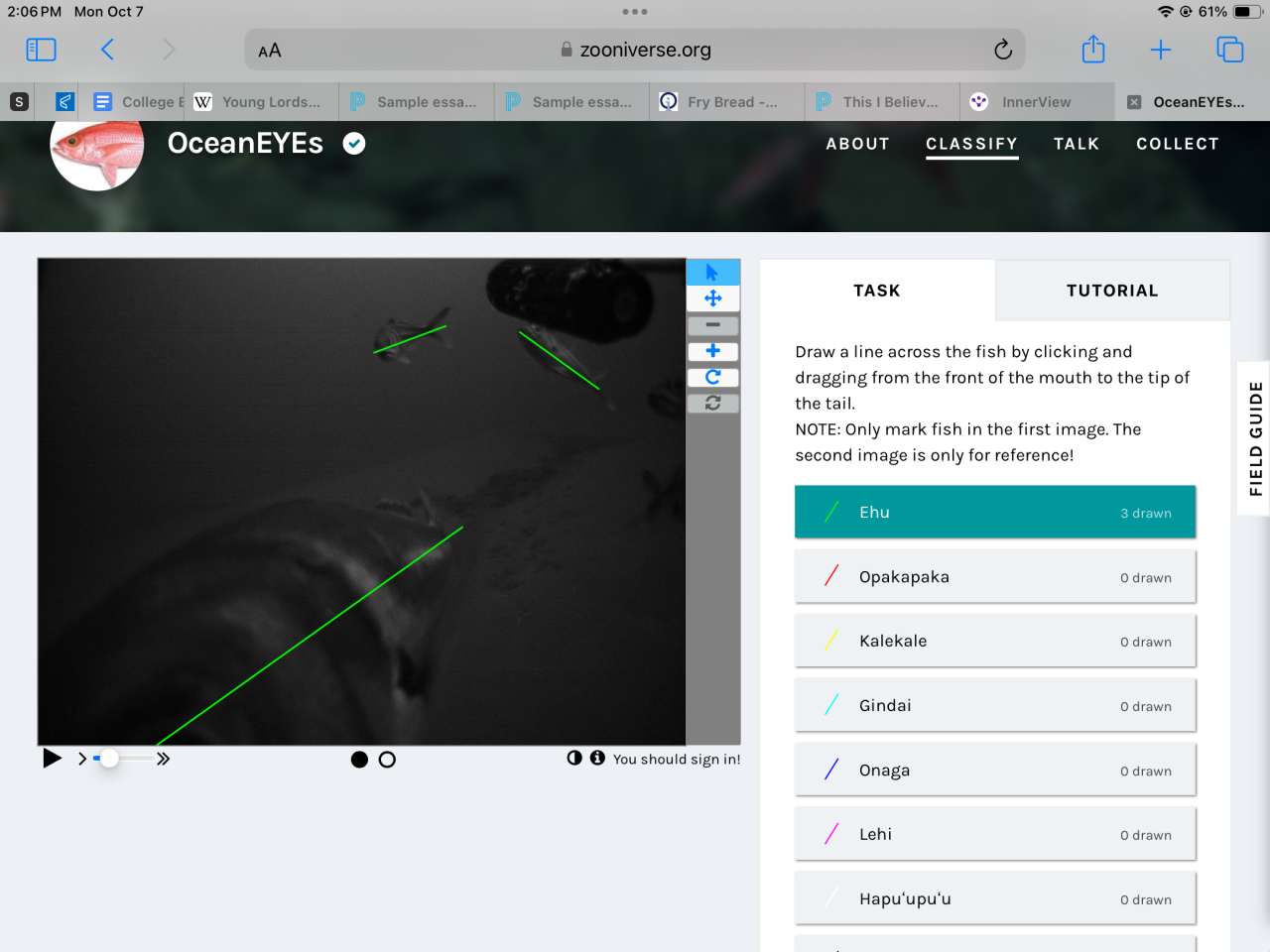Click the OceanEYEs project title
This screenshot has height=952, width=1270.
coord(245,143)
